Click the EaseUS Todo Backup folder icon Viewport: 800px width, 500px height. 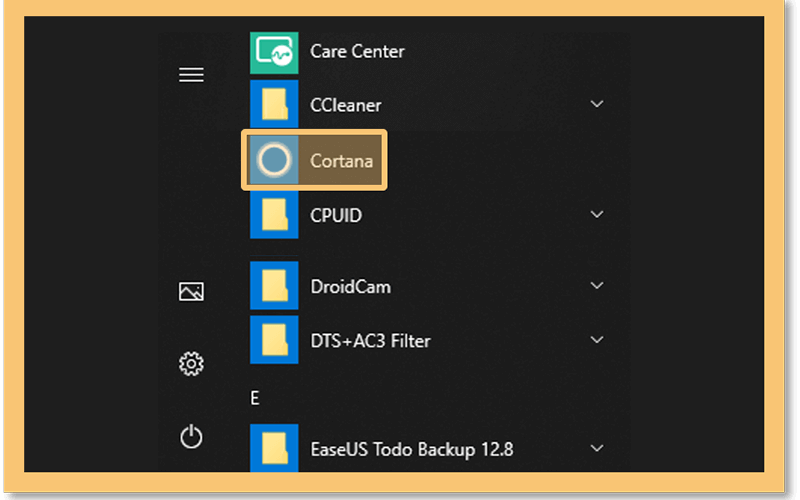tap(274, 448)
